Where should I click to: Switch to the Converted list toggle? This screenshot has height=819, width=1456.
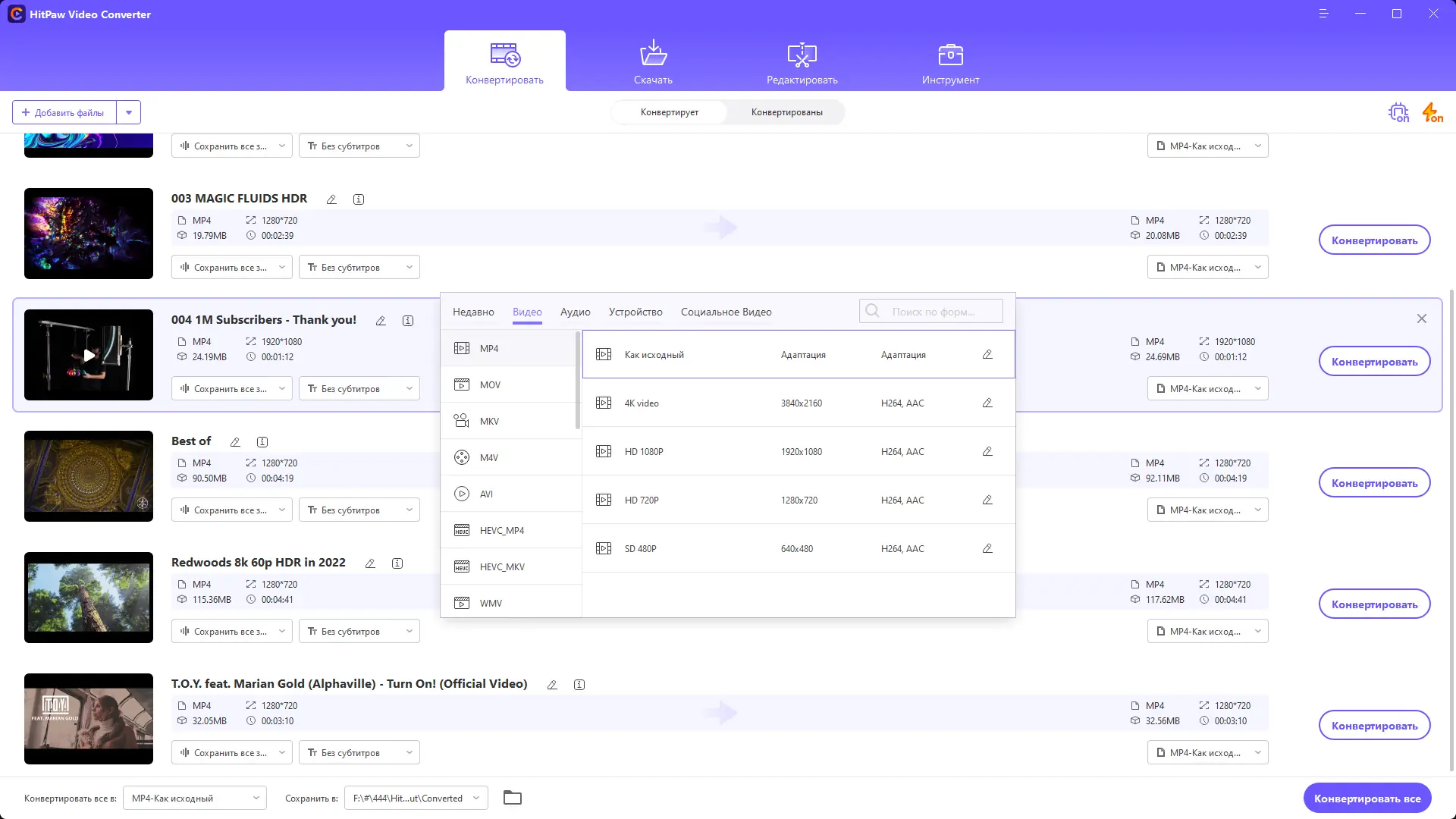[786, 112]
